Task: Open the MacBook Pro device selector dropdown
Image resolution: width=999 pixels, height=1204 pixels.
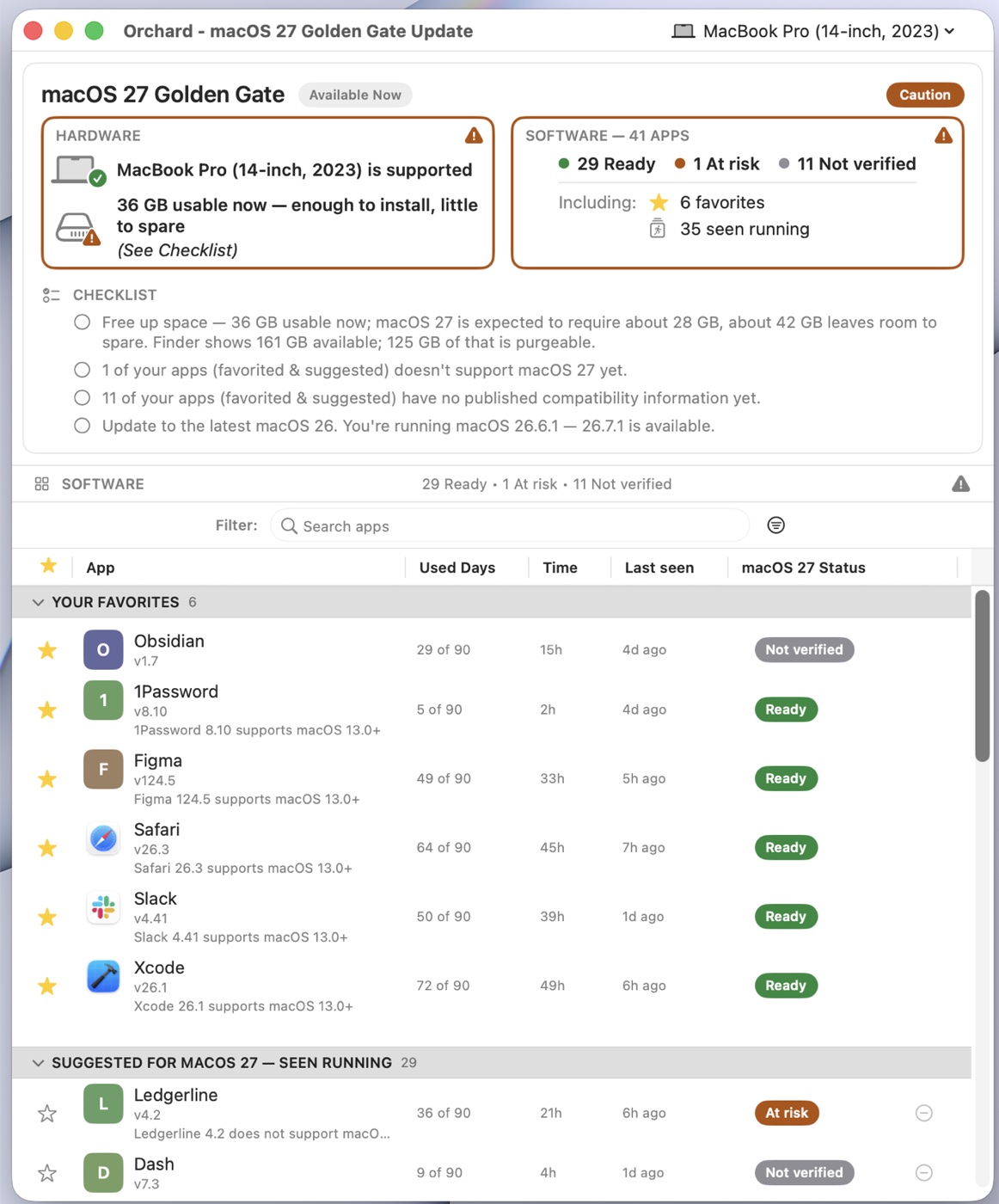Action: 812,31
